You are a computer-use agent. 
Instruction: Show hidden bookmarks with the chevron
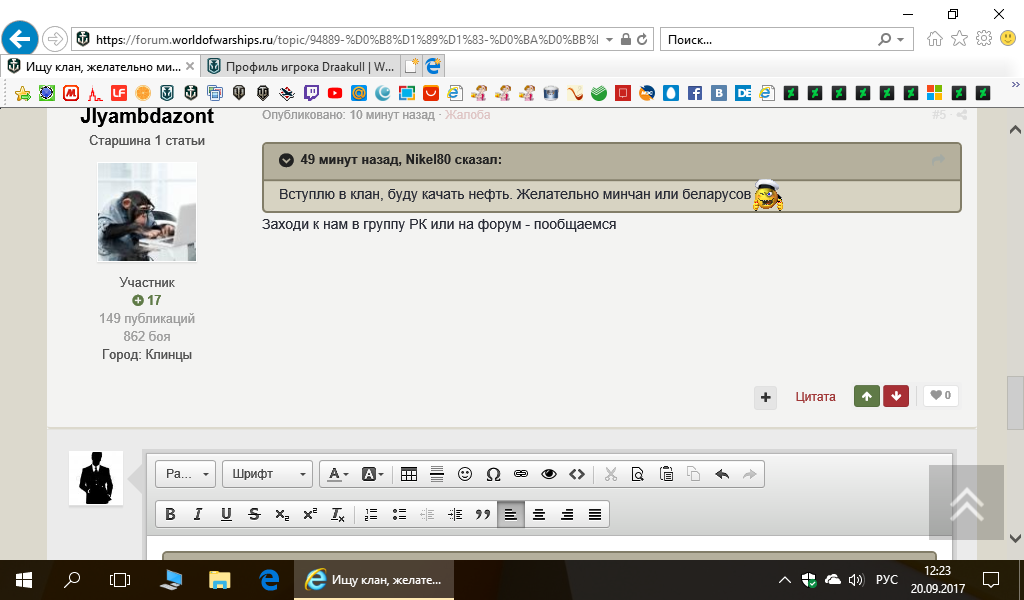pos(1016,85)
